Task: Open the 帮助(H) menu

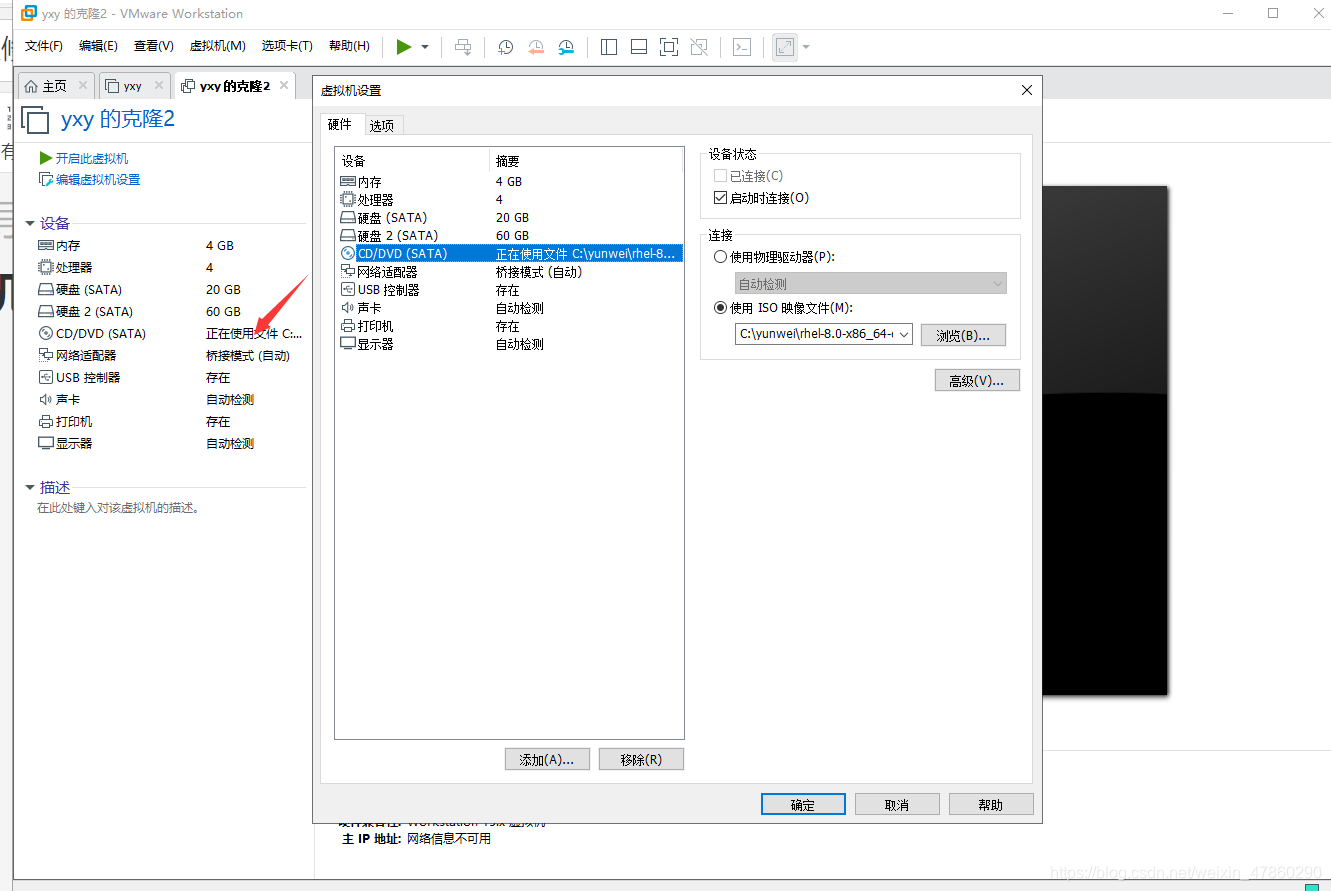Action: tap(349, 46)
